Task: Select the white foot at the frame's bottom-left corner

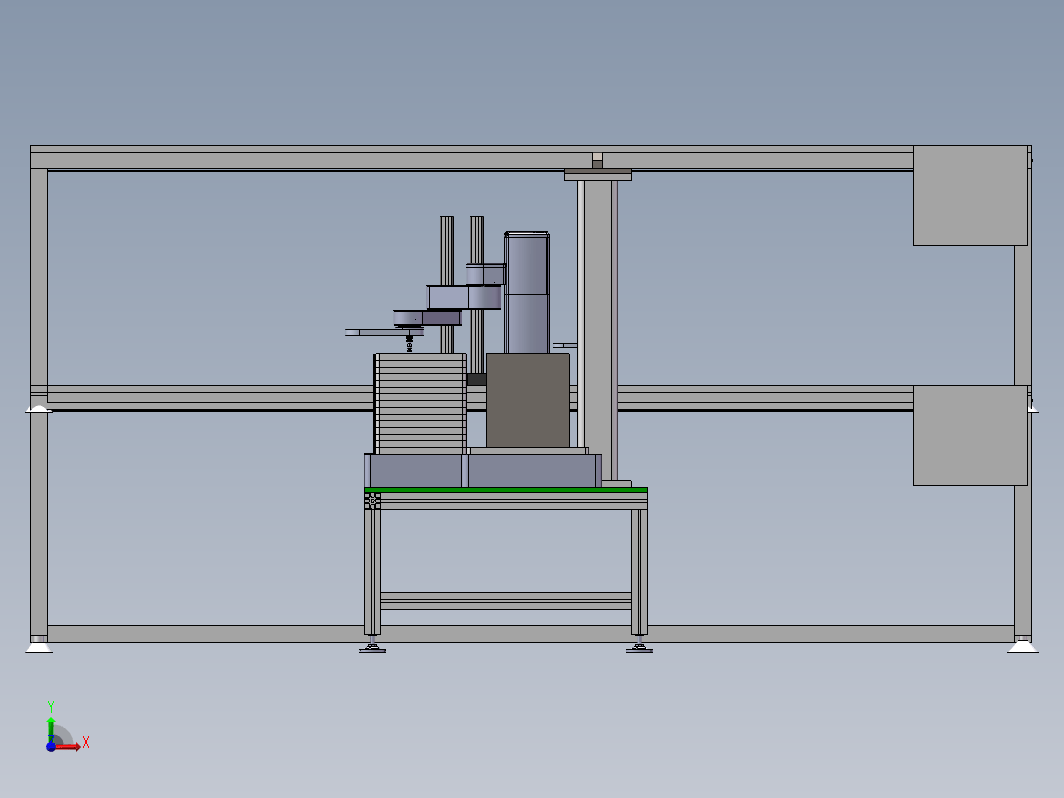Action: click(x=39, y=646)
